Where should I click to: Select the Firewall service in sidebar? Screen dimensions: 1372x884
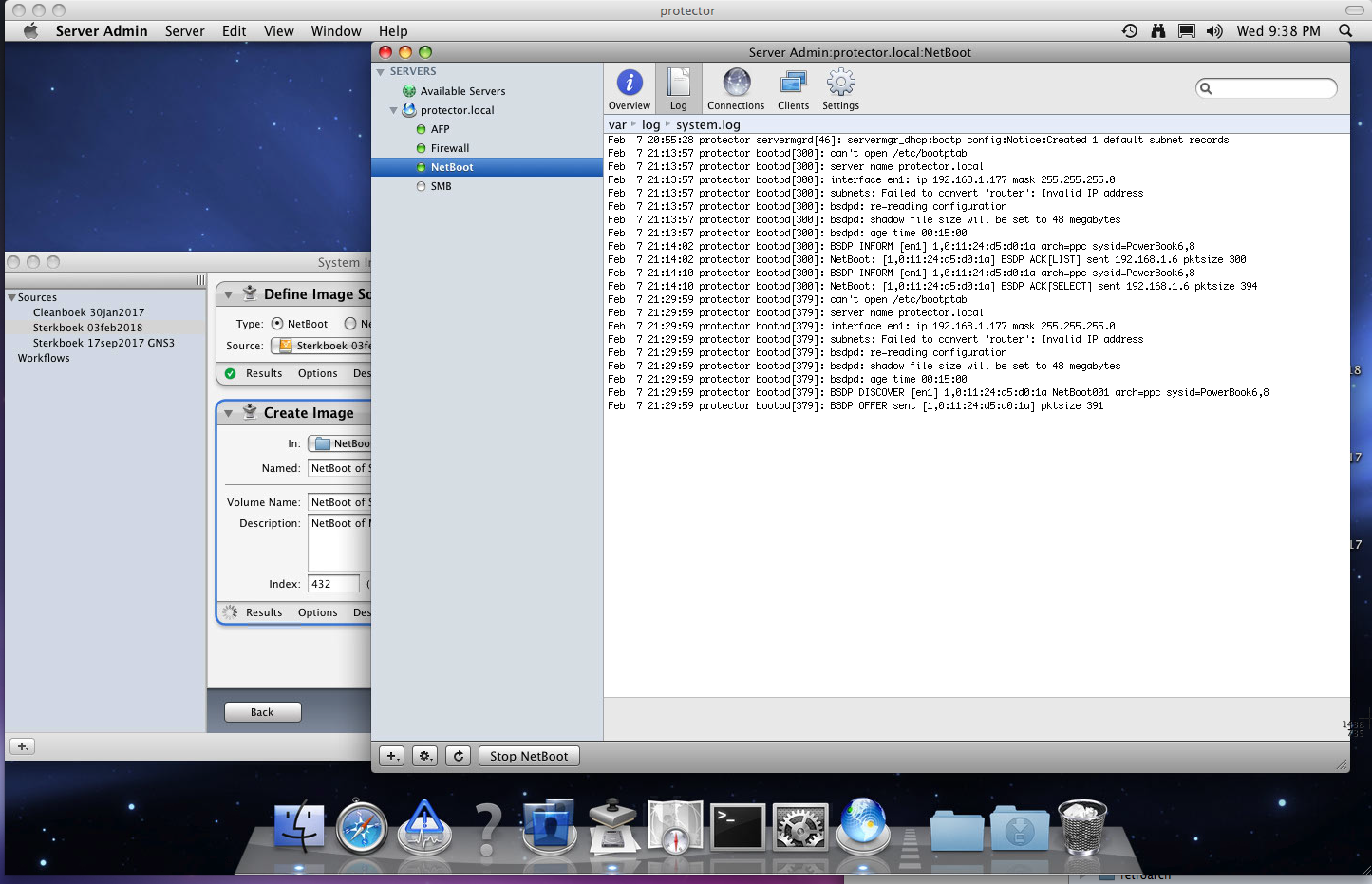(449, 148)
